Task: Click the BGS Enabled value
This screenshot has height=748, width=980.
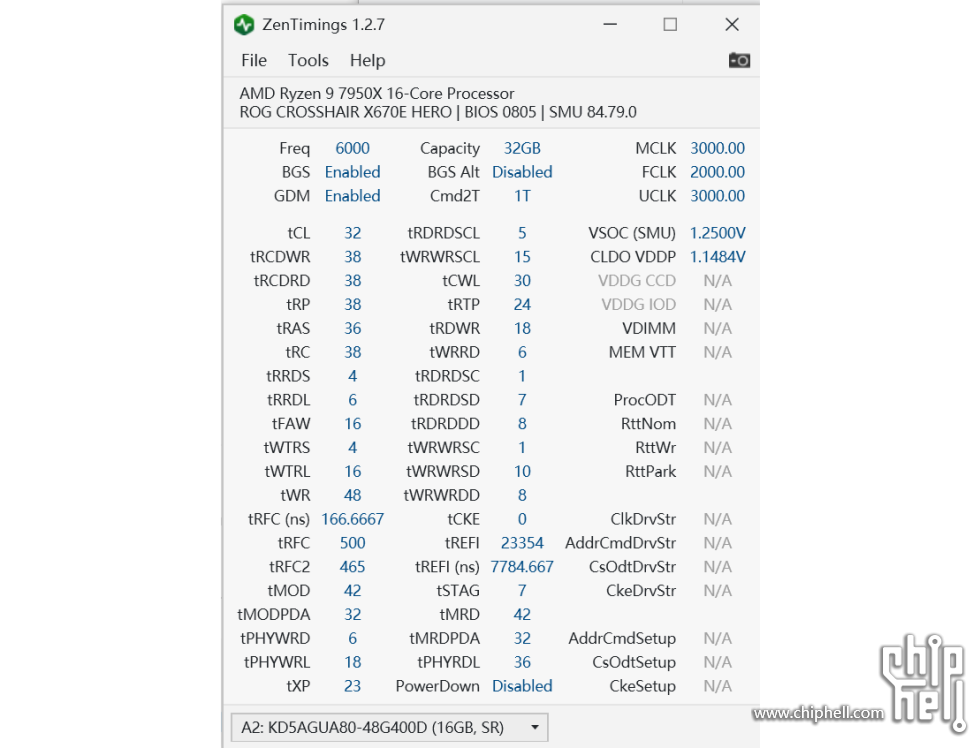Action: 352,172
